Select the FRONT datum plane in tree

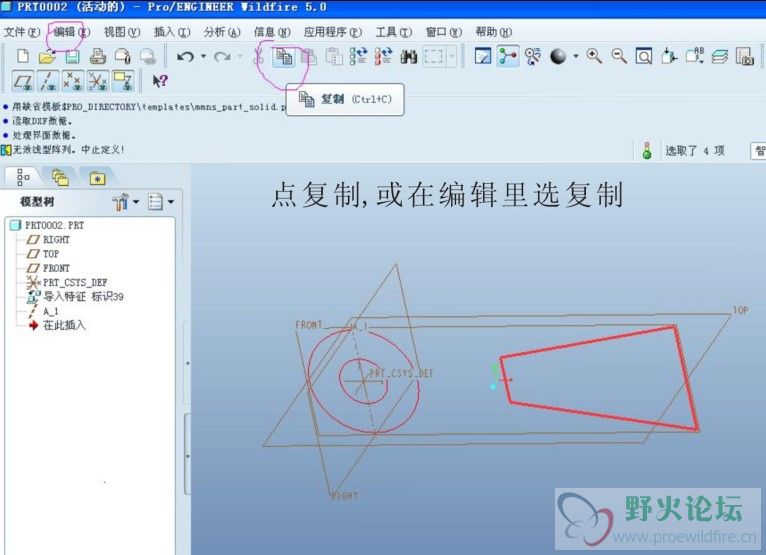(x=48, y=268)
